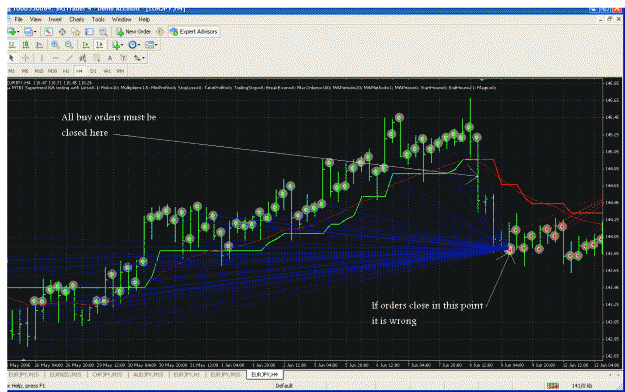625x392 pixels.
Task: Select the Vertical Line drawing tool
Action: pos(41,58)
